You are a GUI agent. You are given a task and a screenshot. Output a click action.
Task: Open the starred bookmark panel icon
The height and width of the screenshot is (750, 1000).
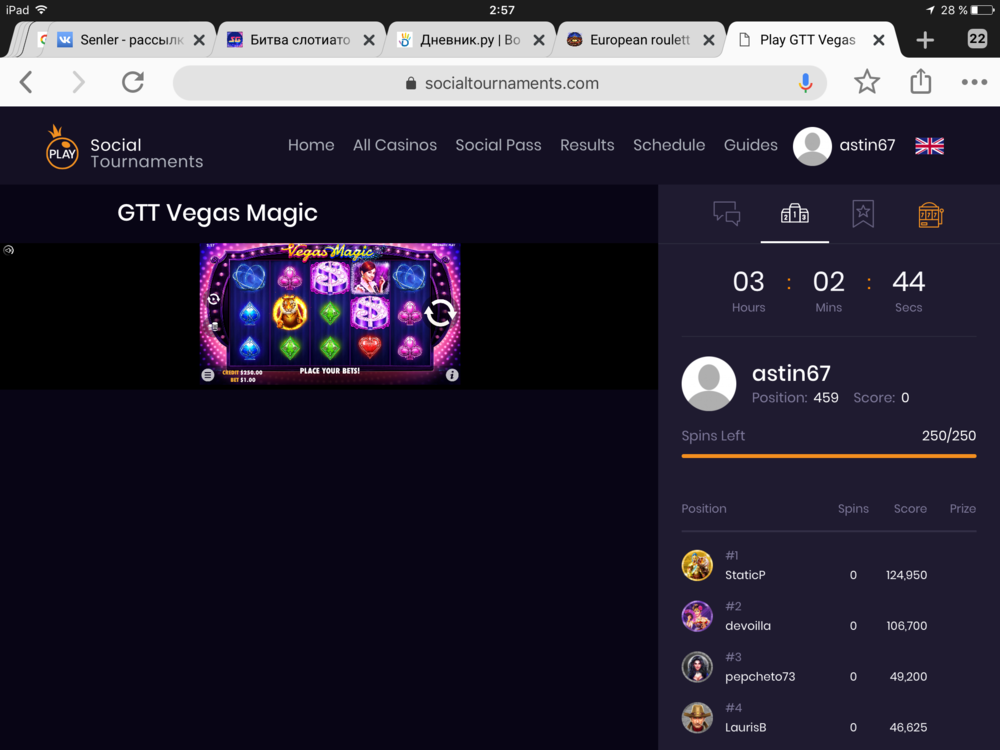click(x=863, y=214)
